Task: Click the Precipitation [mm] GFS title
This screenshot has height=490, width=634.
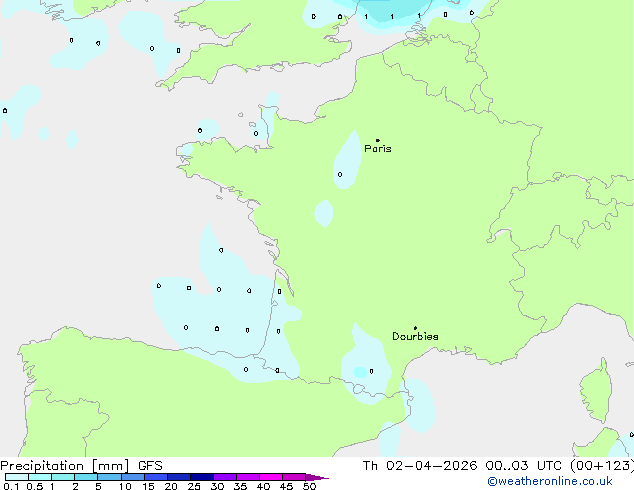Action: [81, 466]
